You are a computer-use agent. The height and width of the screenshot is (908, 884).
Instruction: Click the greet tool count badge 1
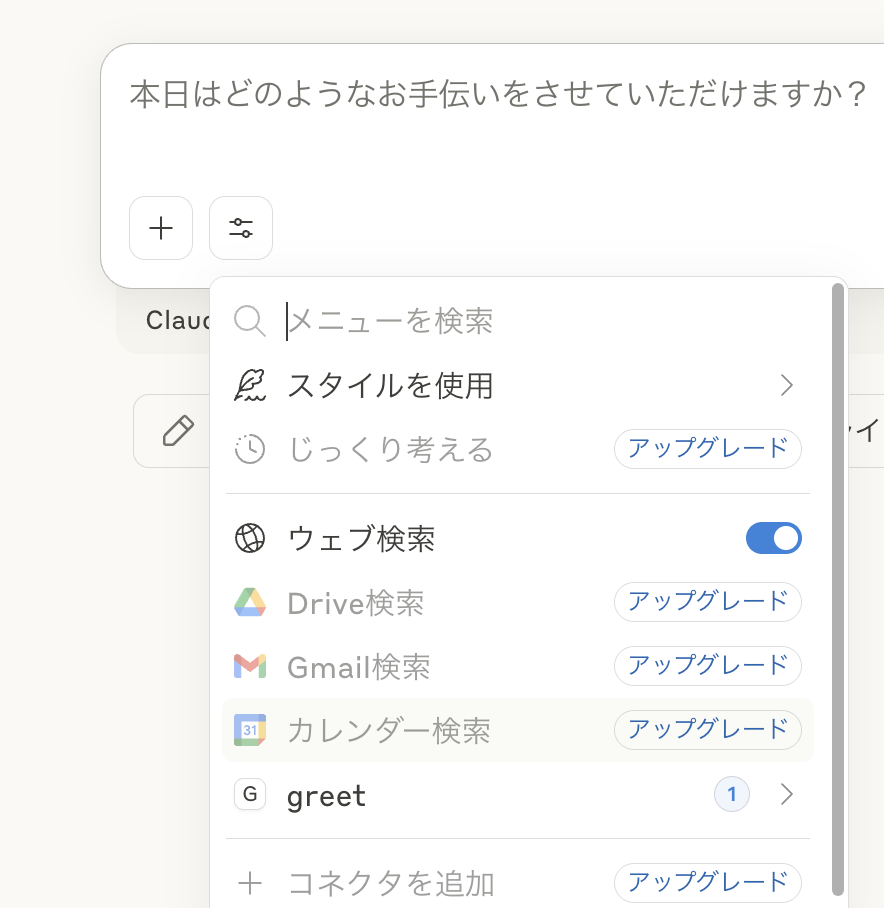point(732,794)
